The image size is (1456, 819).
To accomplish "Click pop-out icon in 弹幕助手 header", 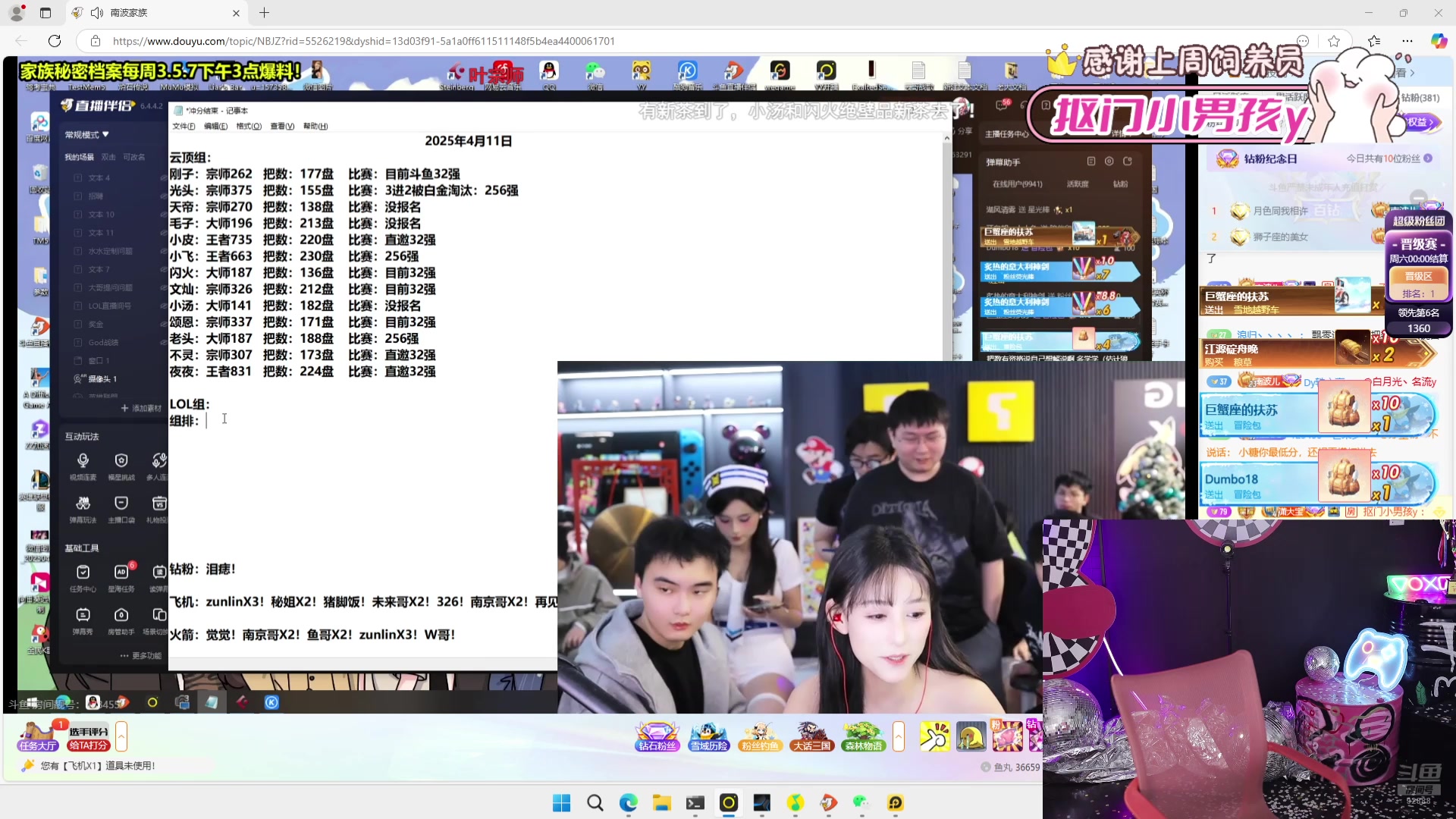I will [x=1127, y=162].
